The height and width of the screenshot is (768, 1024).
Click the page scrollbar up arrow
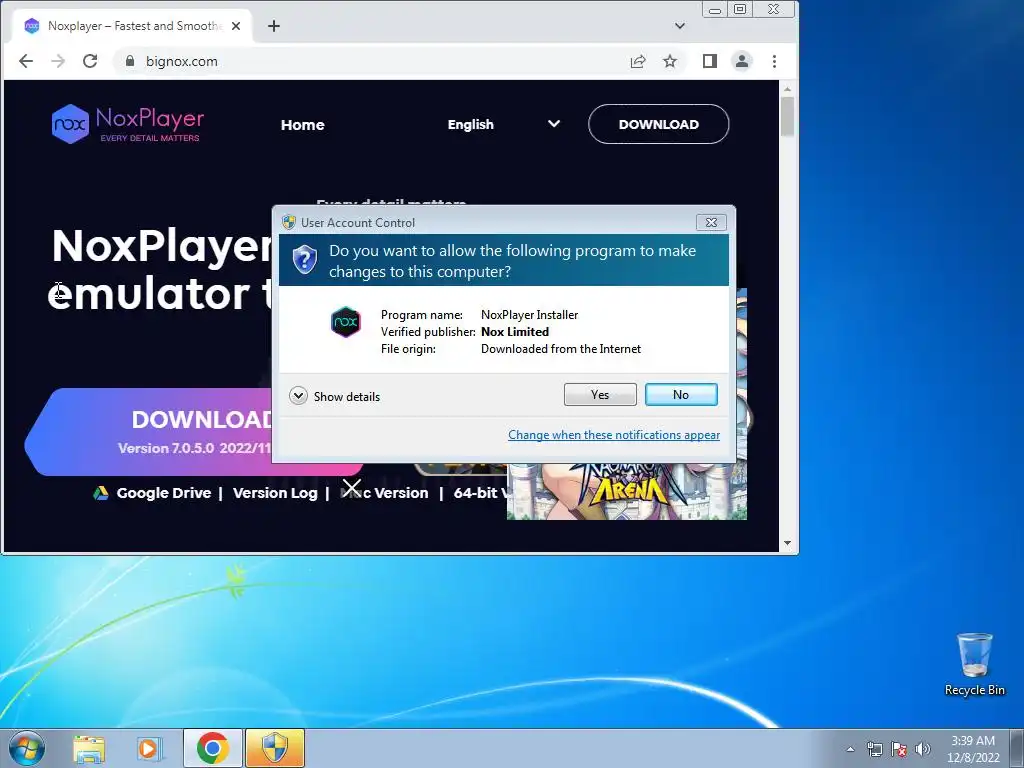click(788, 89)
